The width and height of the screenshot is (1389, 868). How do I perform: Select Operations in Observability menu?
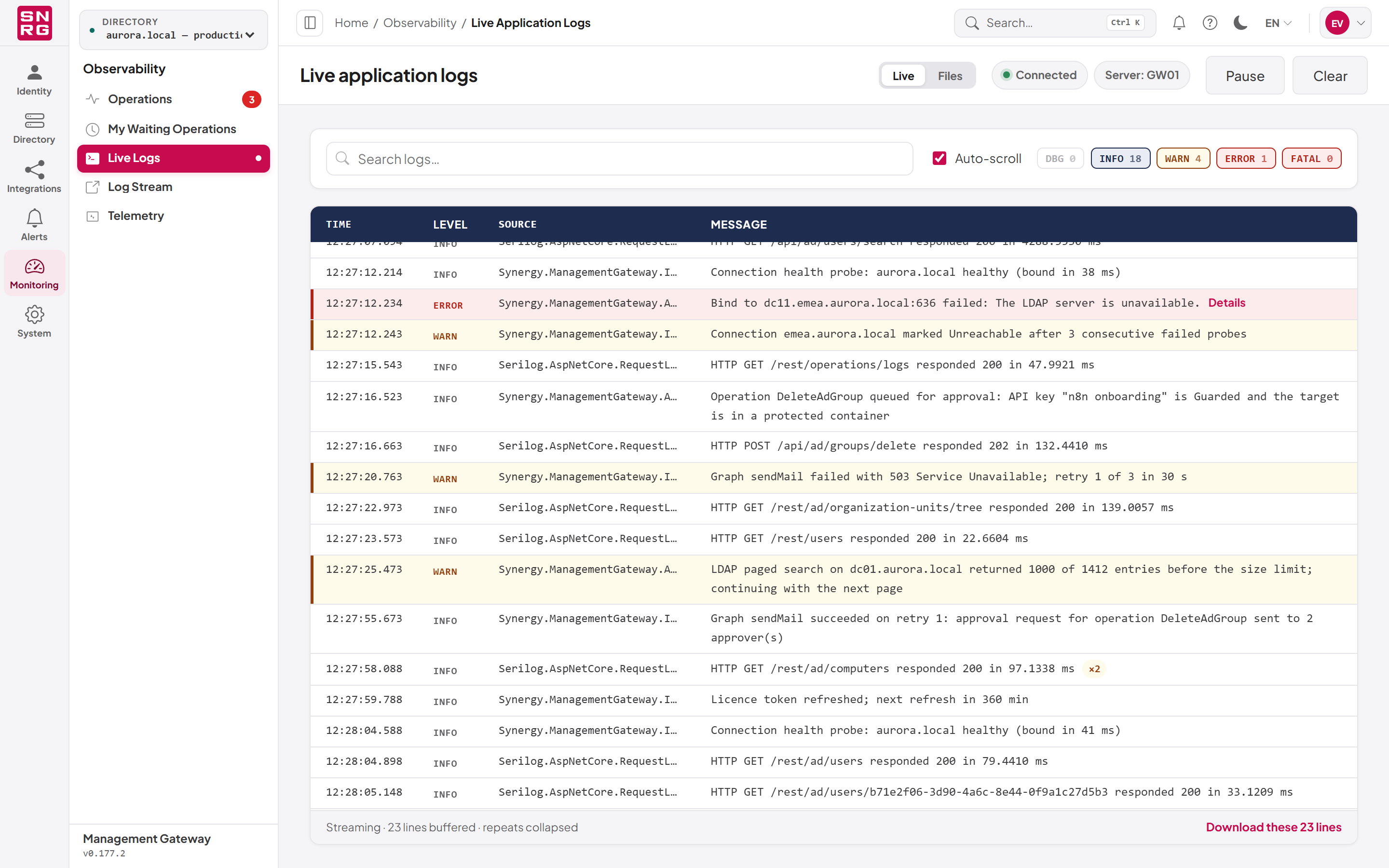(x=173, y=99)
